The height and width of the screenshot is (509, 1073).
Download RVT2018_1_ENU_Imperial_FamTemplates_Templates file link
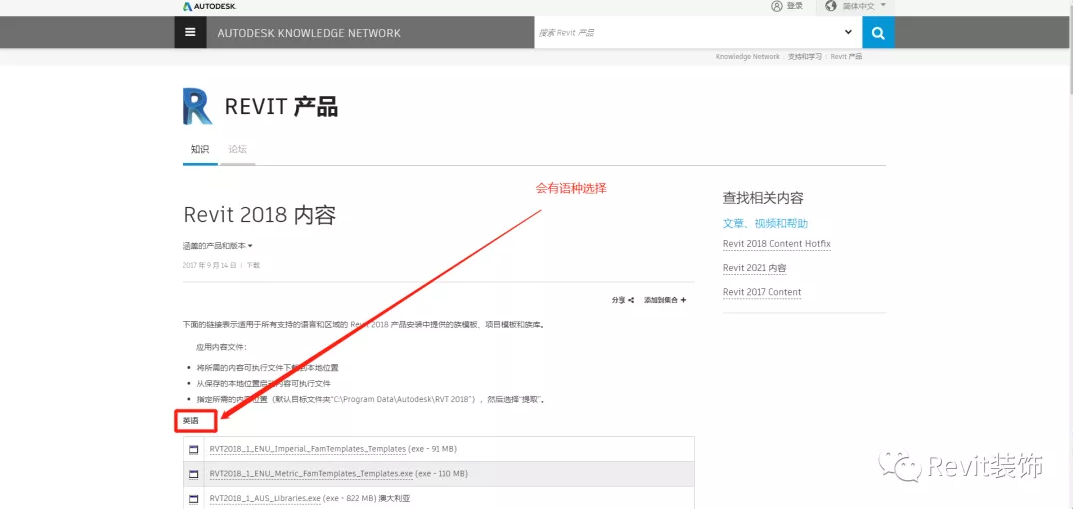308,449
